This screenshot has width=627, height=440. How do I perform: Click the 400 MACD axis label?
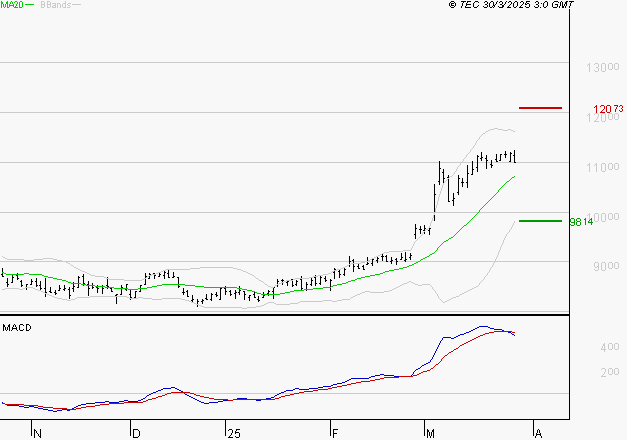coord(610,347)
